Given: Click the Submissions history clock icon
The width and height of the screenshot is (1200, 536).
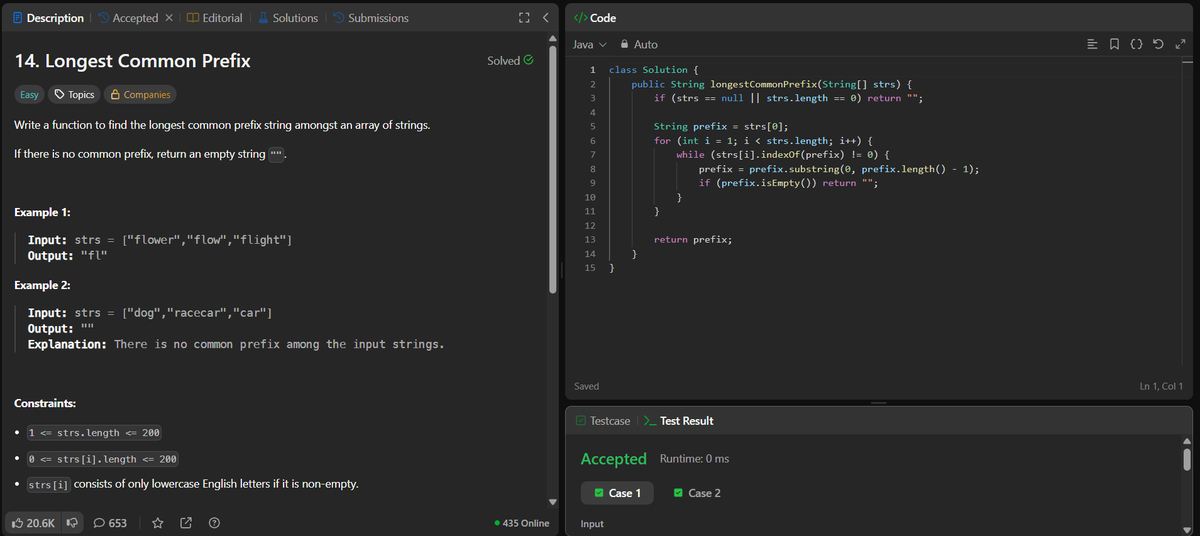Looking at the screenshot, I should [x=338, y=18].
